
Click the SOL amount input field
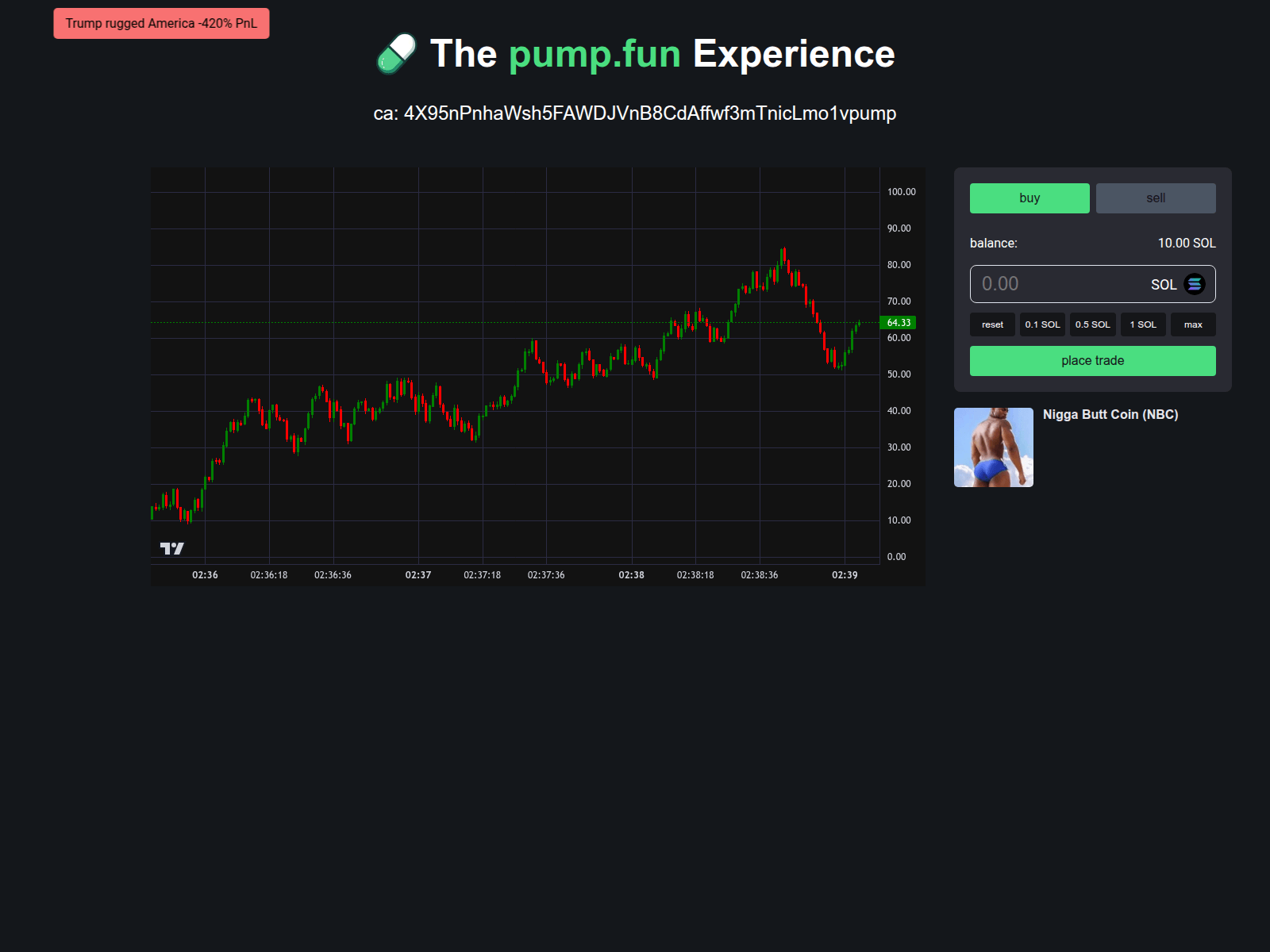point(1093,284)
